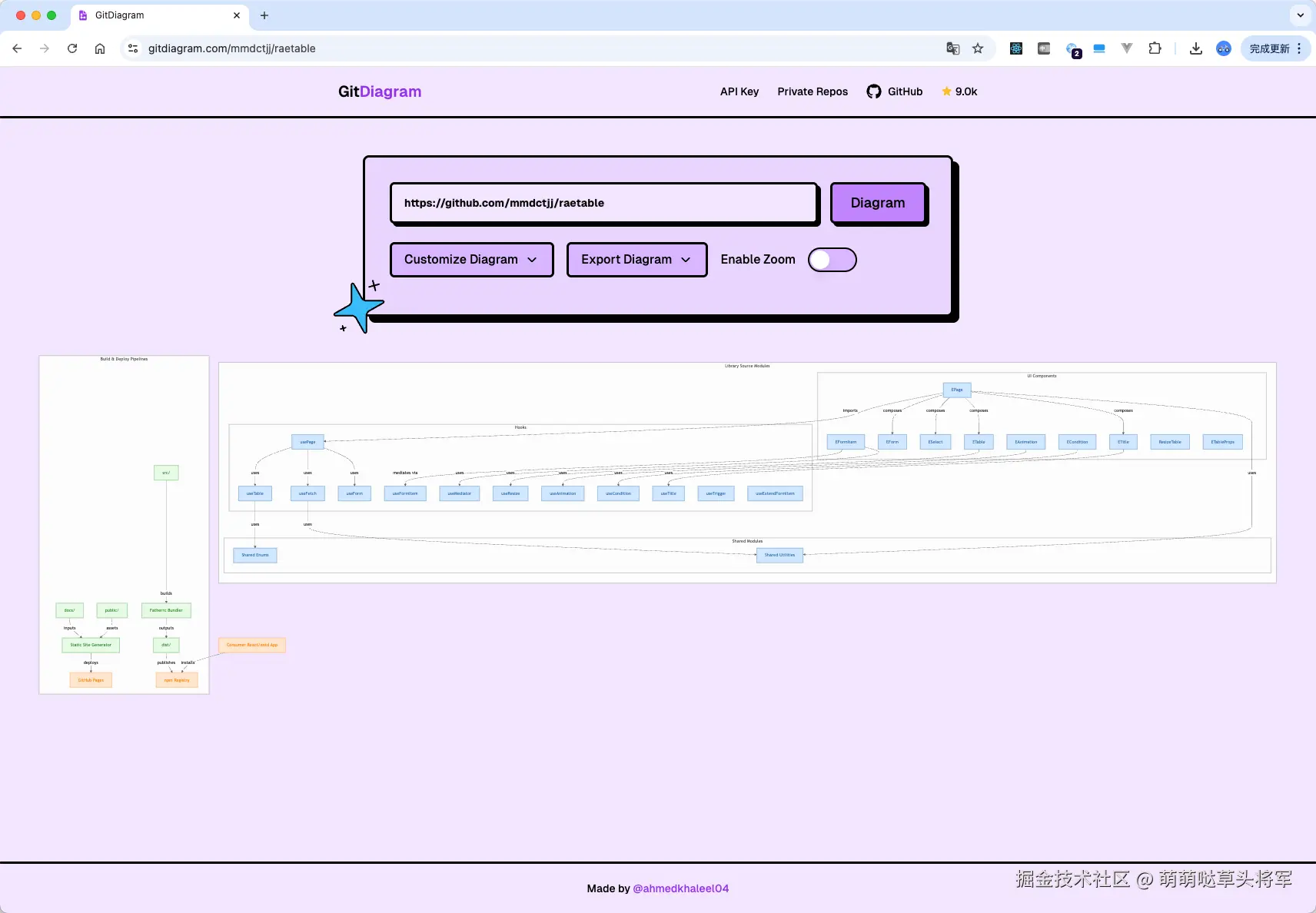
Task: Open the React DevTools extension icon
Action: click(1016, 48)
